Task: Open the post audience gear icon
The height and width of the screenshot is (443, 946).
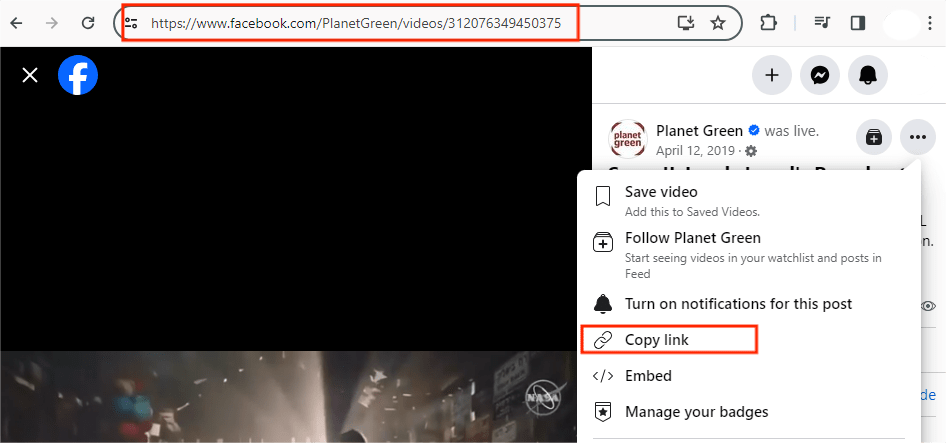Action: (751, 151)
